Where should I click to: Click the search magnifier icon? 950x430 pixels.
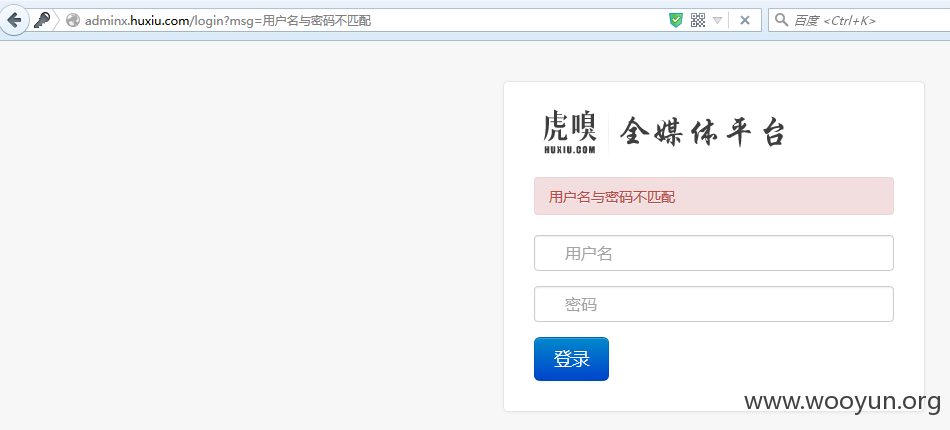(x=782, y=20)
